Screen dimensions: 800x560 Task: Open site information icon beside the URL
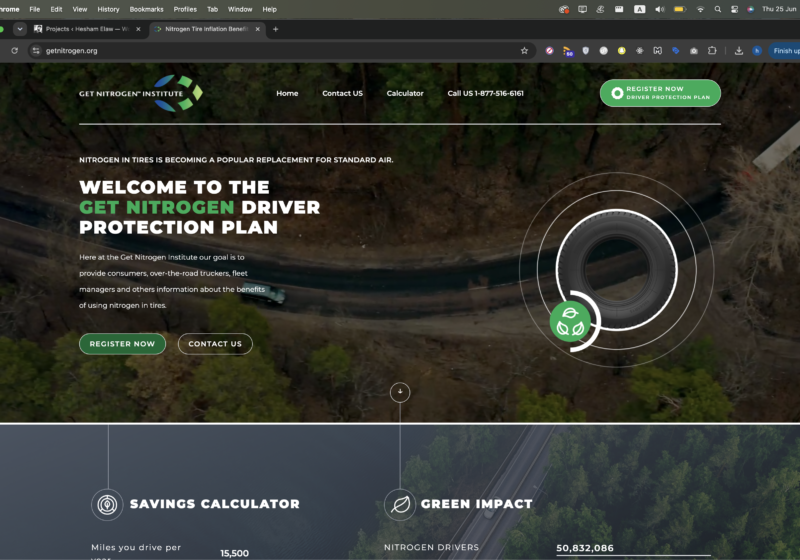pos(36,50)
